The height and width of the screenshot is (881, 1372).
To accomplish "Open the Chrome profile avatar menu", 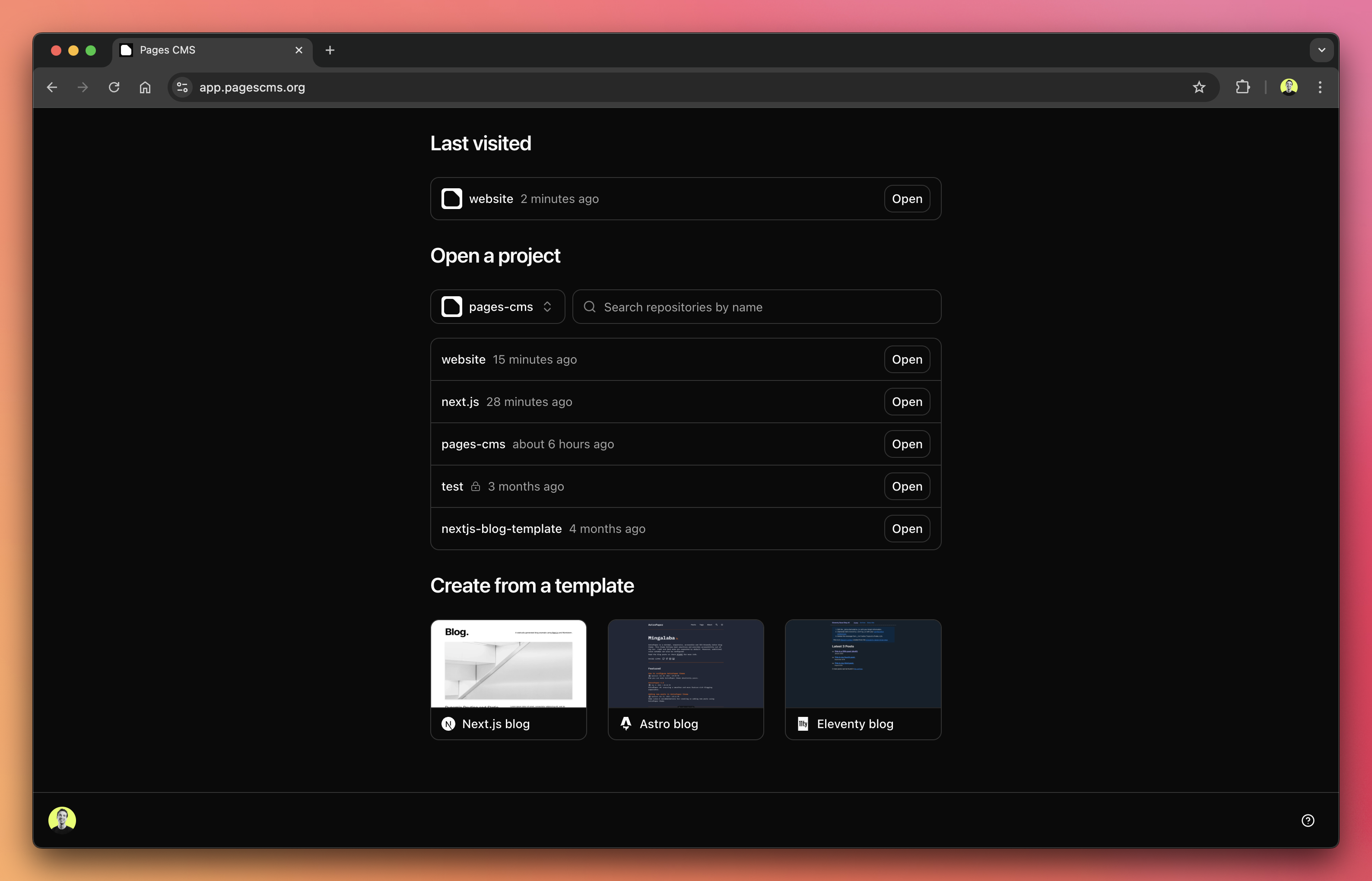I will point(1289,87).
